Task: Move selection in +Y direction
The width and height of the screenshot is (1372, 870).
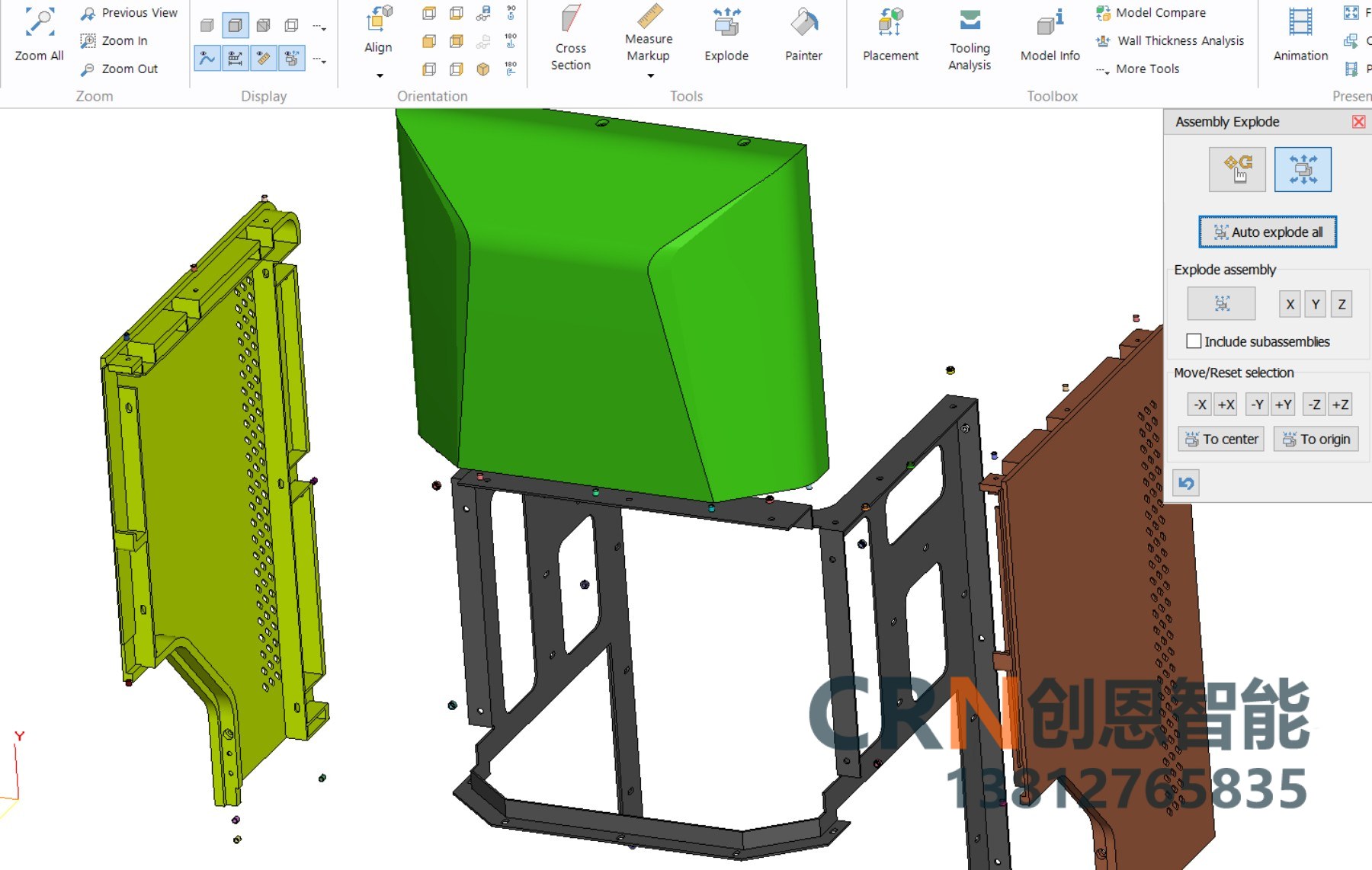Action: click(1284, 405)
